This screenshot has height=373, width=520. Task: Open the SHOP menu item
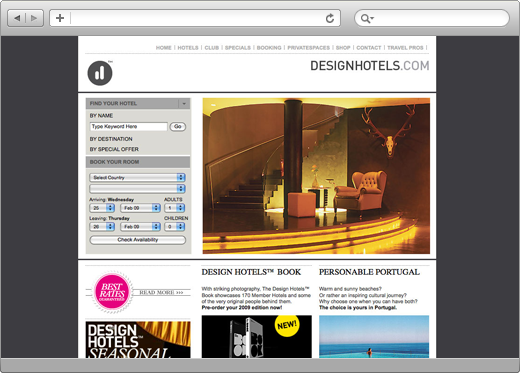[343, 48]
